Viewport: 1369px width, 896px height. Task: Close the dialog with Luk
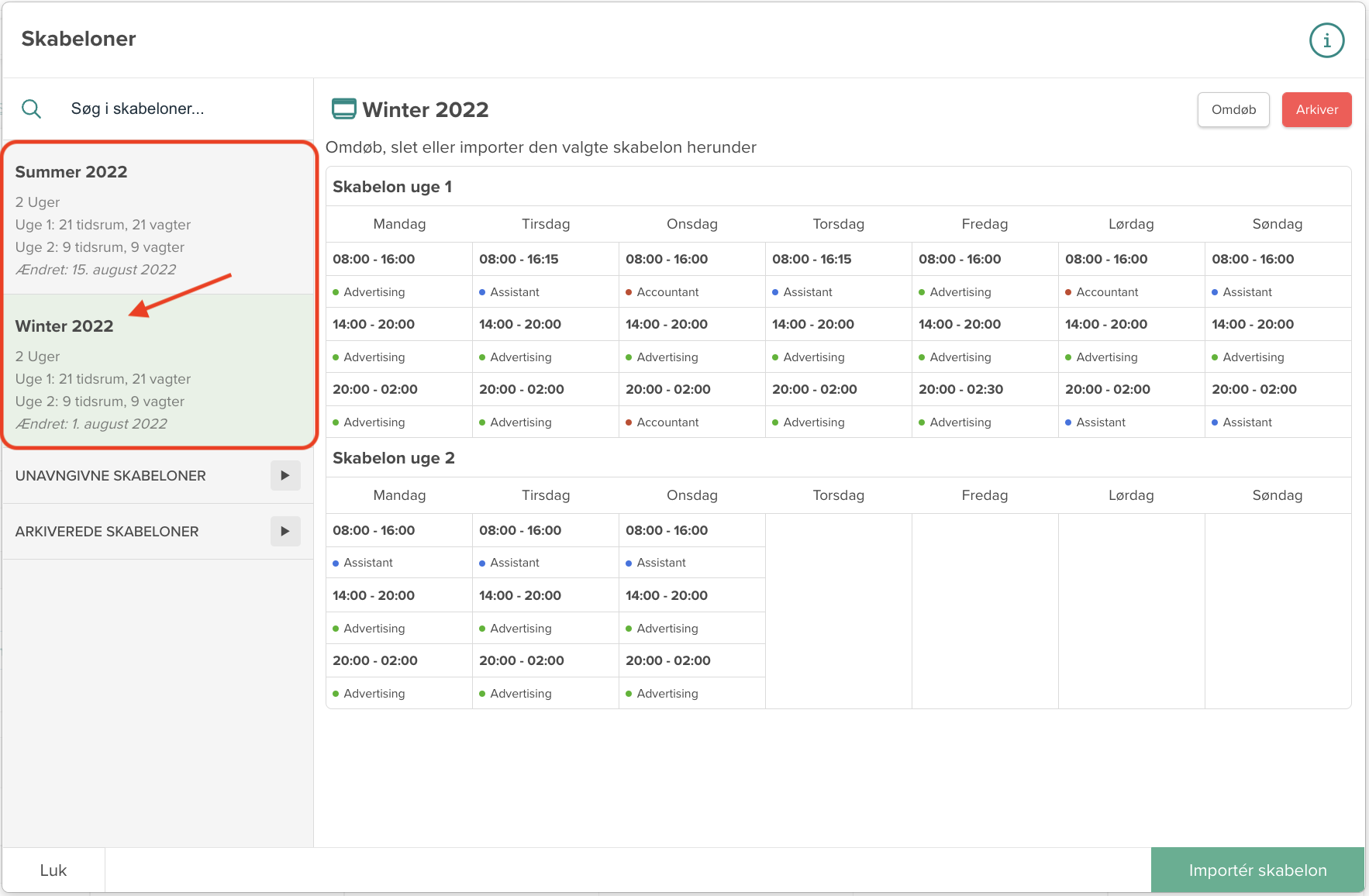click(53, 870)
